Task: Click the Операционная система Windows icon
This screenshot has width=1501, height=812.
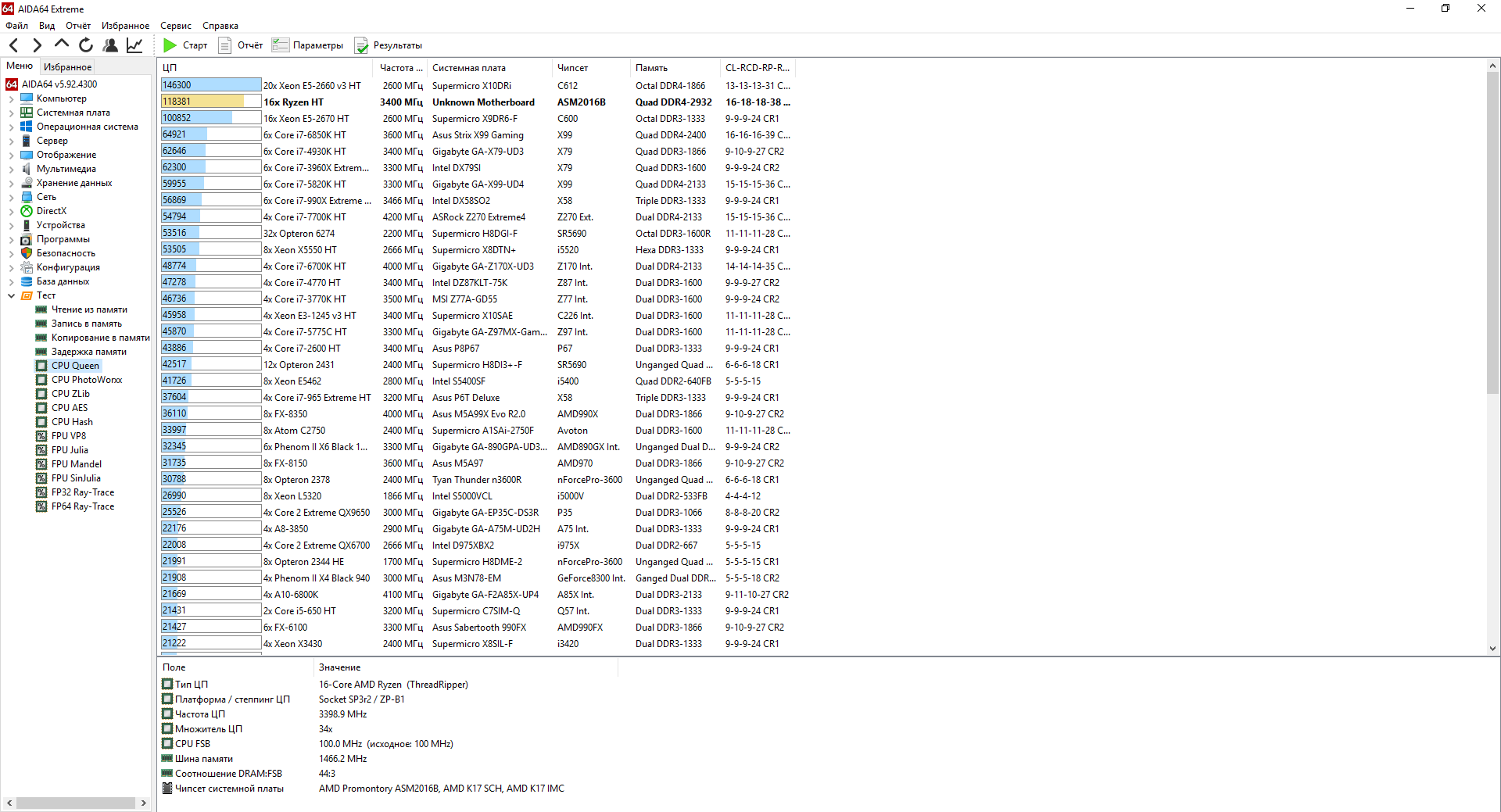Action: point(27,127)
